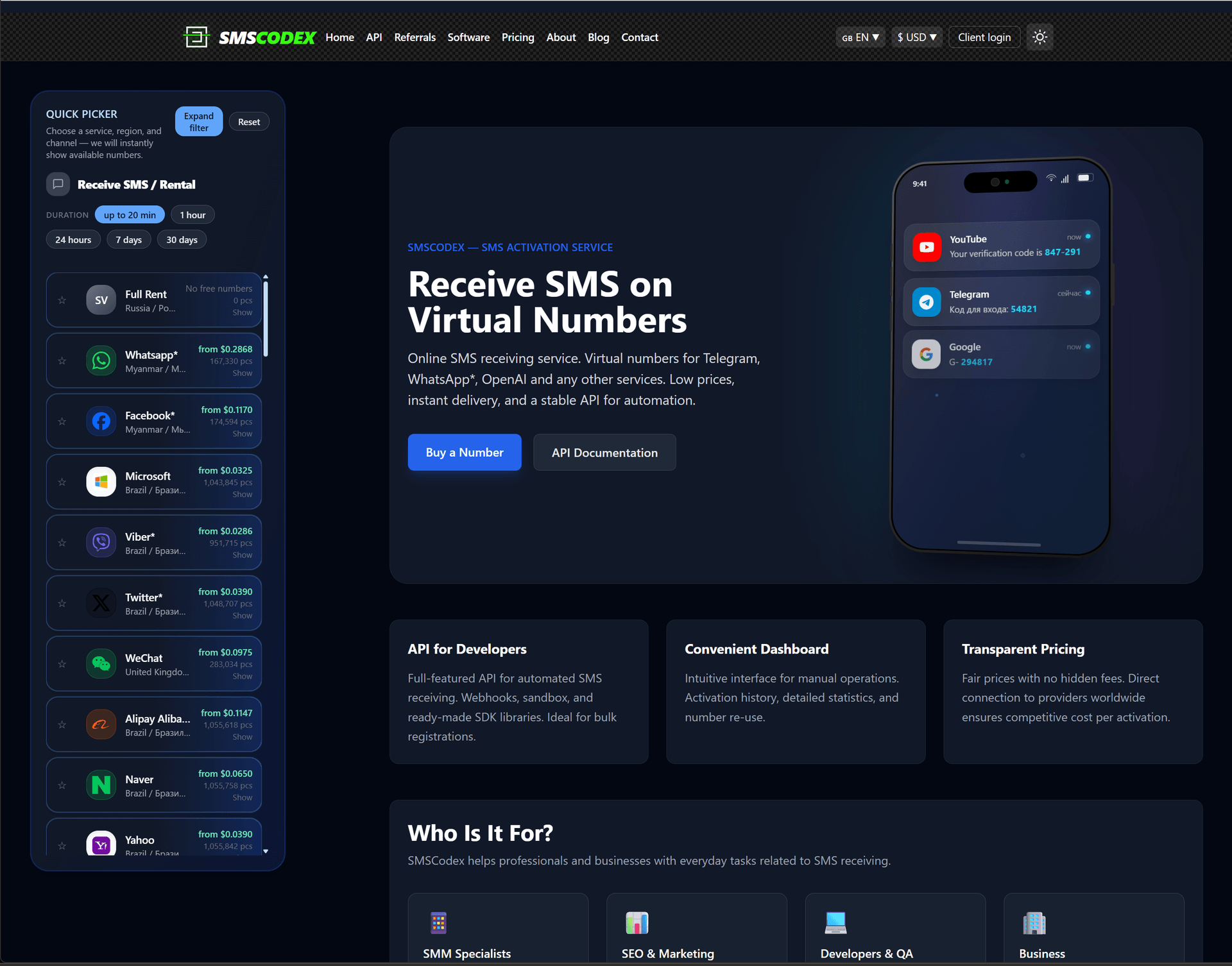Viewport: 1232px width, 966px height.
Task: Click the Naver service icon
Action: [101, 785]
